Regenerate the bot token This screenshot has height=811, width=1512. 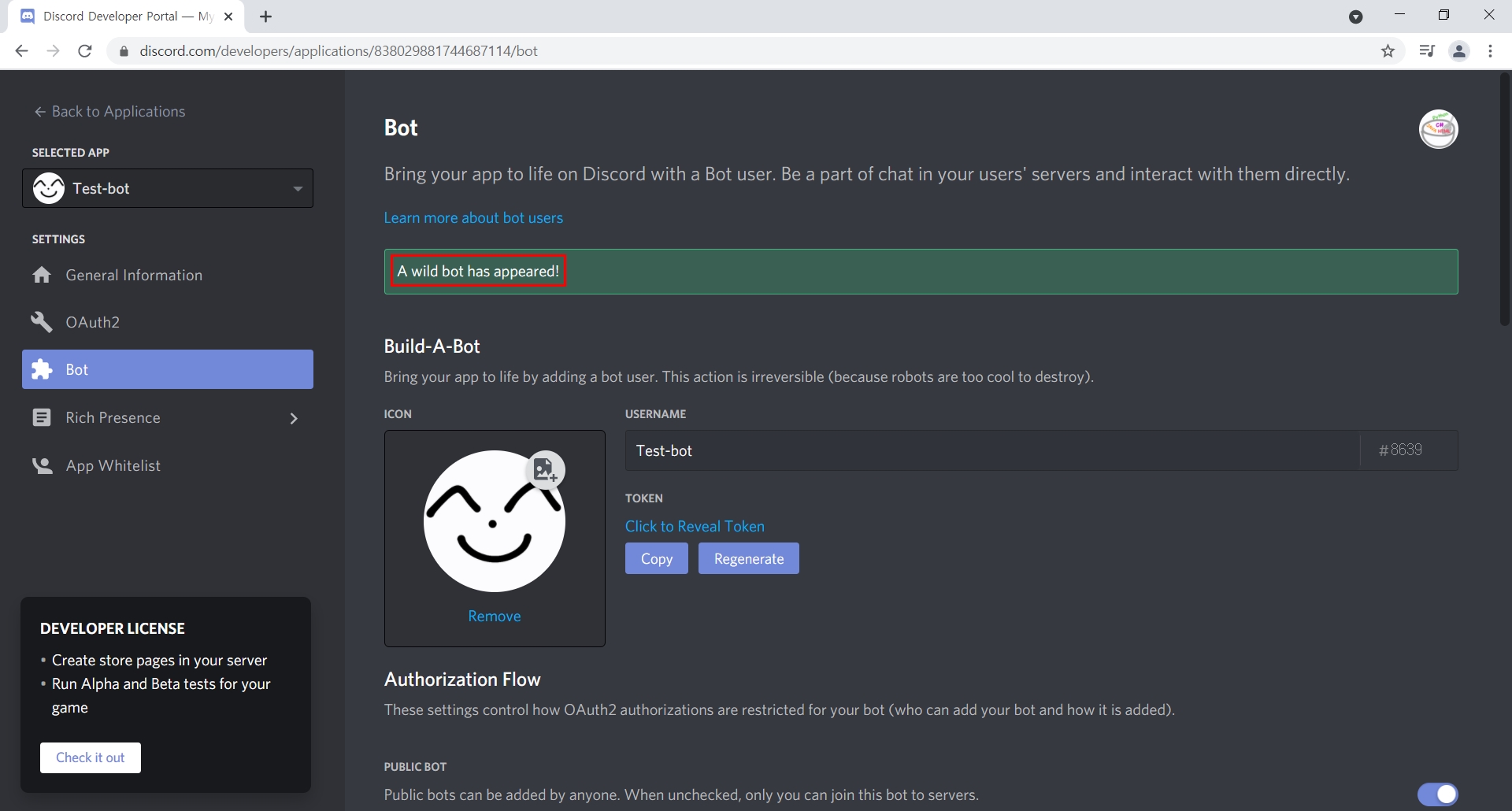(748, 558)
